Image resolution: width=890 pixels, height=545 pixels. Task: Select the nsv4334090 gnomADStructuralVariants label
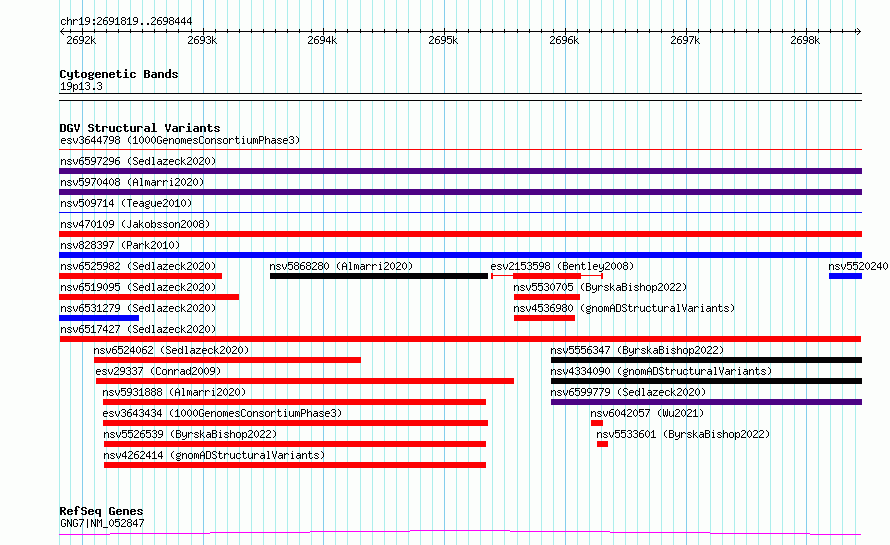(x=661, y=371)
